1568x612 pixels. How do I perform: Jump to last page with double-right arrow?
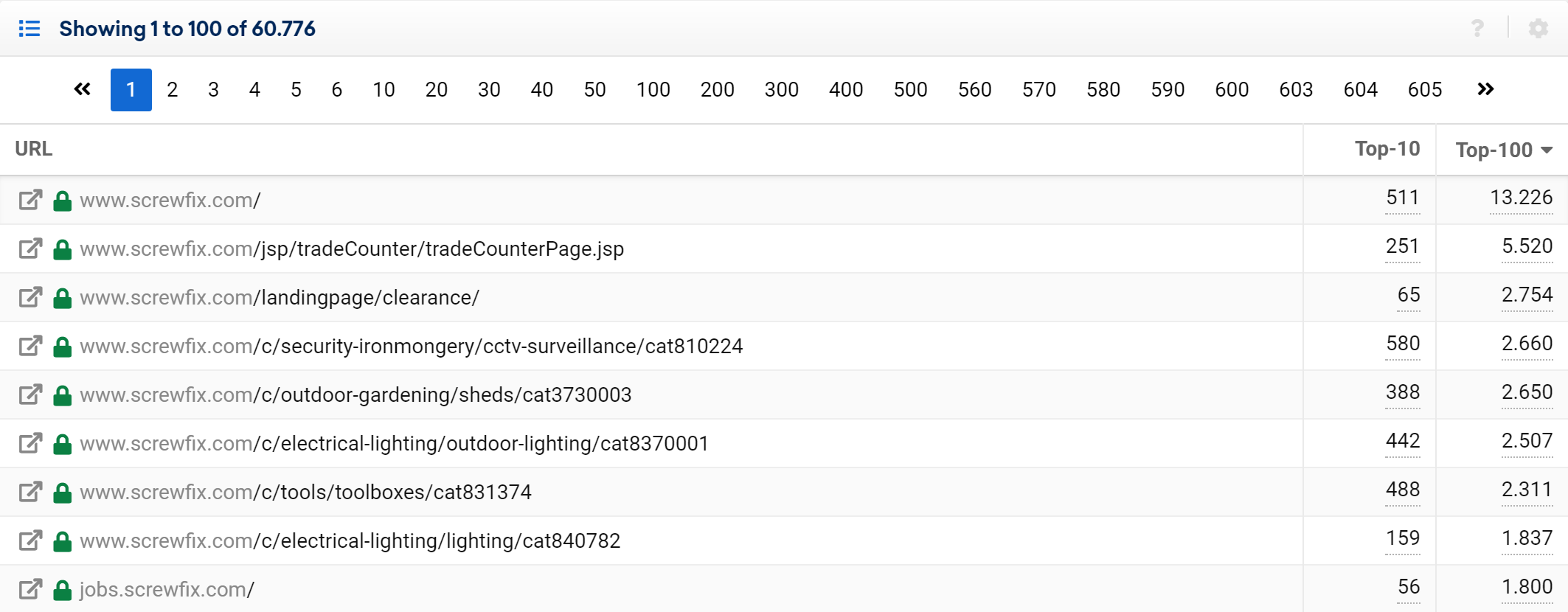[1485, 90]
